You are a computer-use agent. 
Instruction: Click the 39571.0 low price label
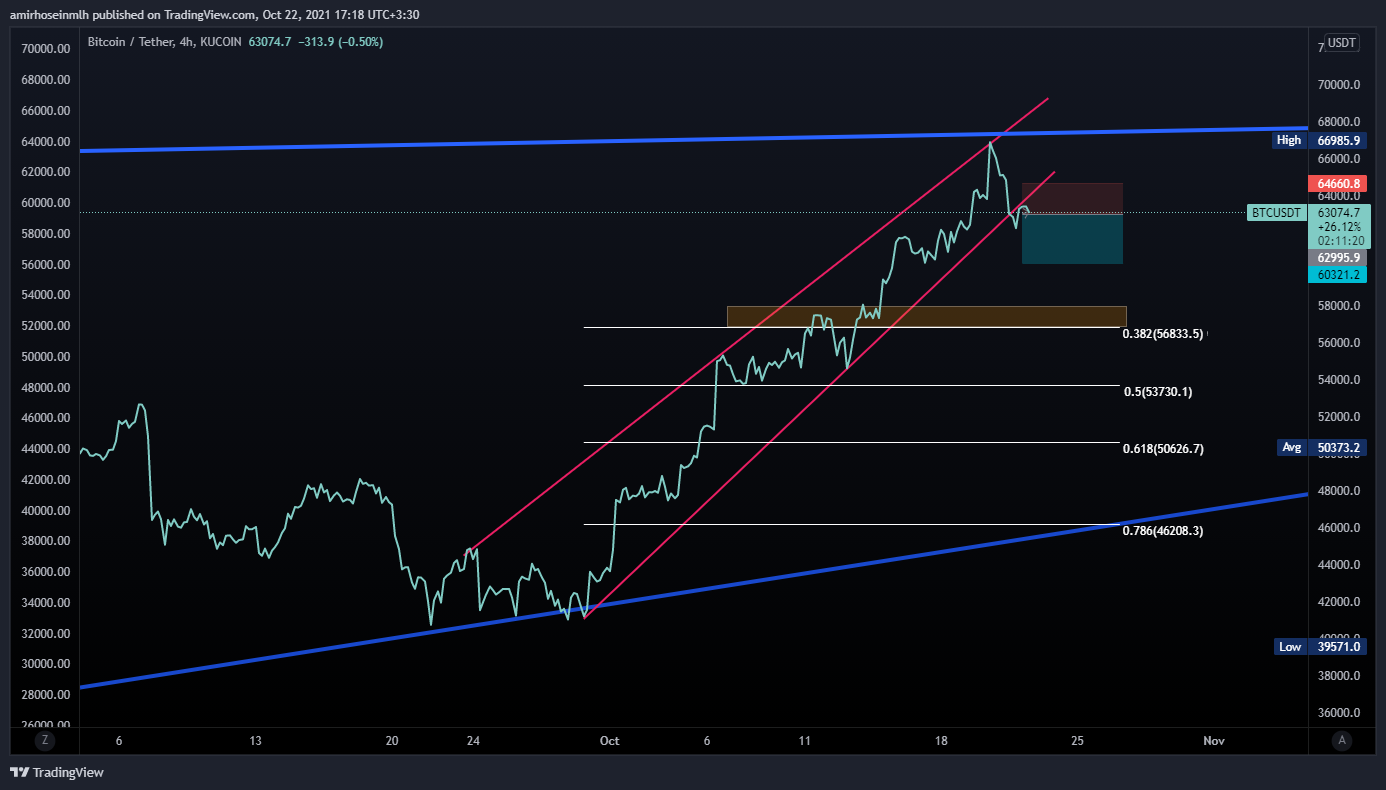pos(1338,647)
